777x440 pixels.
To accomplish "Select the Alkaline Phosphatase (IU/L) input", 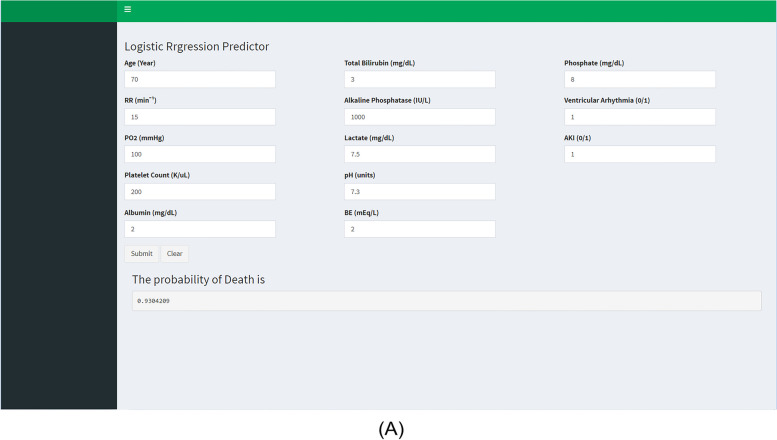I will click(420, 117).
